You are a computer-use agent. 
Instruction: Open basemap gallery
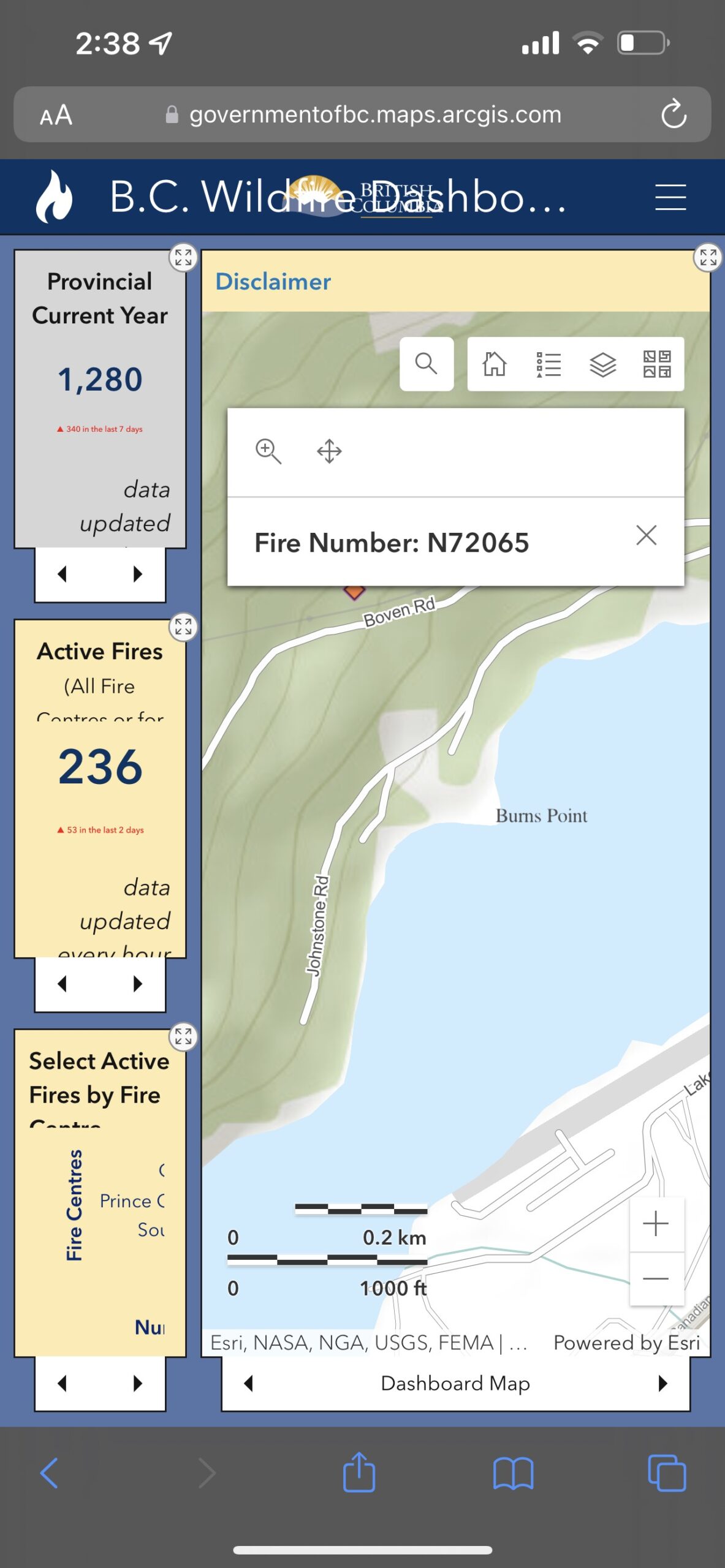pos(656,364)
